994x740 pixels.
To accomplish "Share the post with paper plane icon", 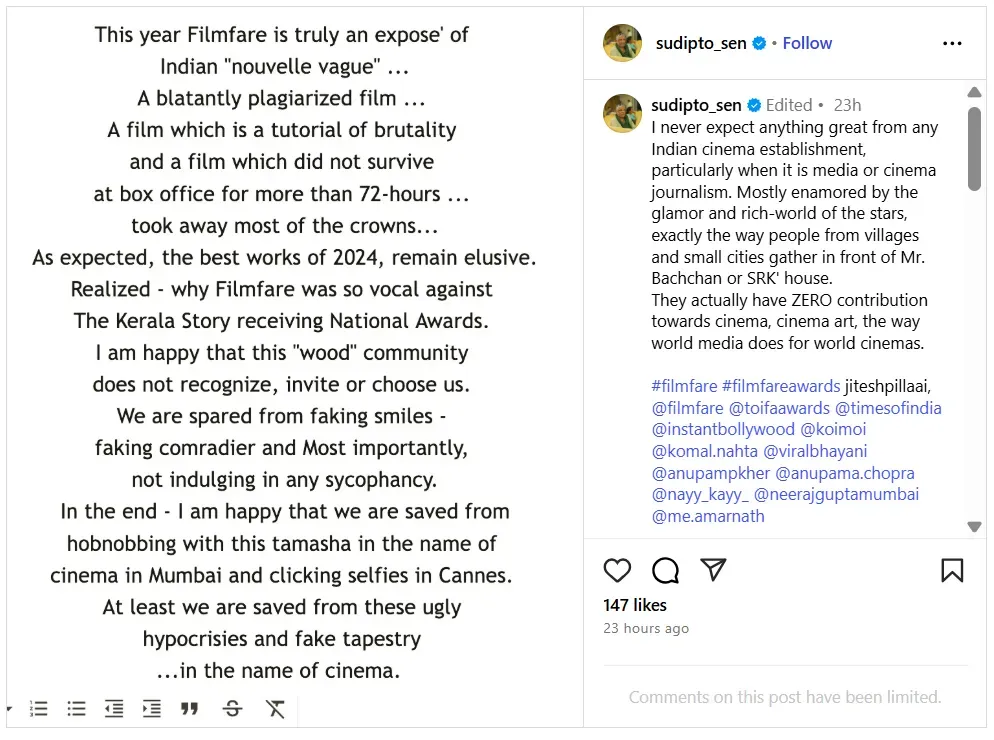I will click(713, 570).
